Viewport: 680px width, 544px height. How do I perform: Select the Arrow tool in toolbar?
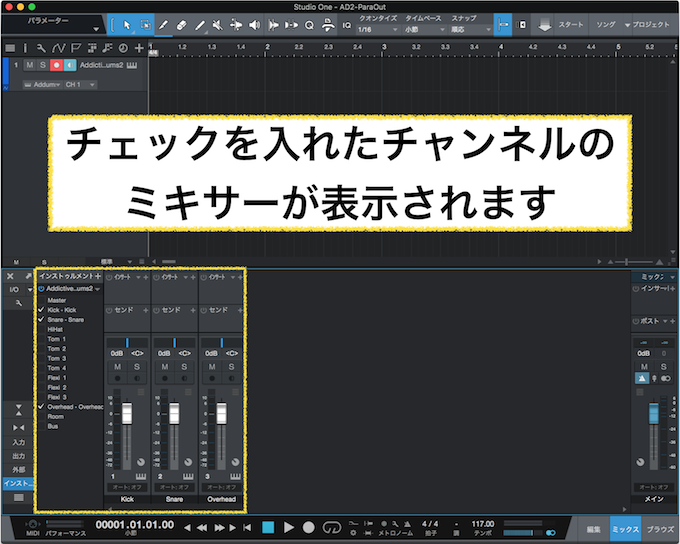point(127,25)
